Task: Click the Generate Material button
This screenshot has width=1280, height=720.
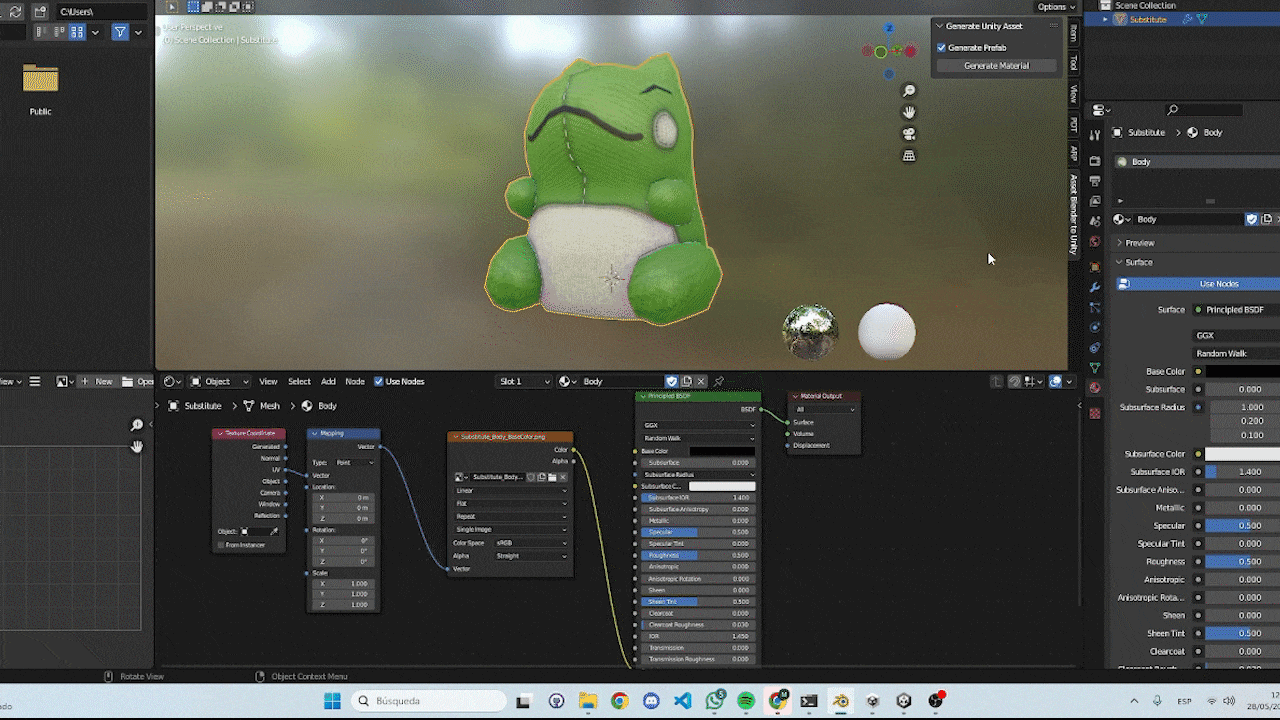Action: pos(995,66)
